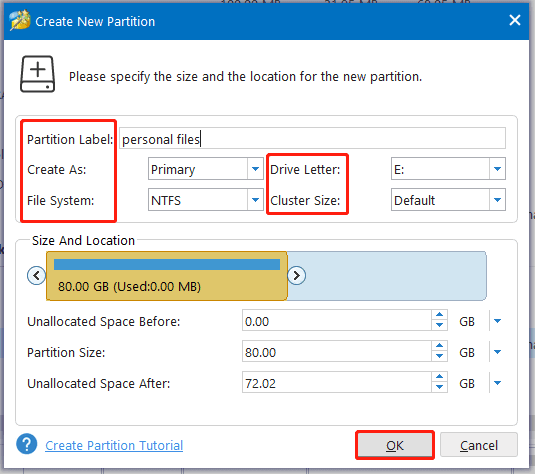Image resolution: width=535 pixels, height=474 pixels.
Task: Decrease Unallocated Space After with down arrow
Action: pos(439,388)
